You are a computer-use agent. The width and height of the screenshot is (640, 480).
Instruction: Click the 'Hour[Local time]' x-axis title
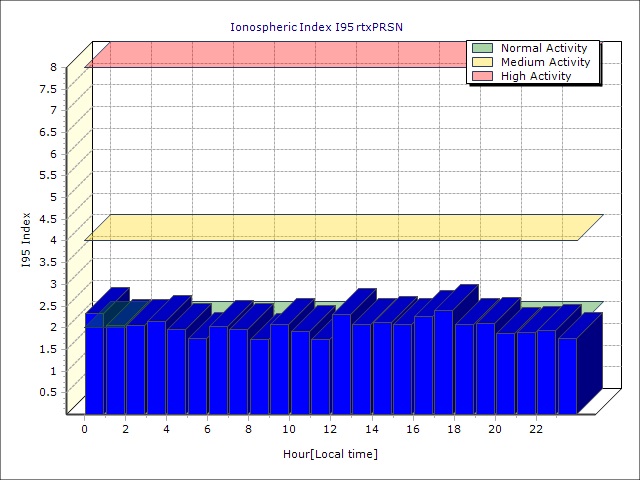pos(330,454)
